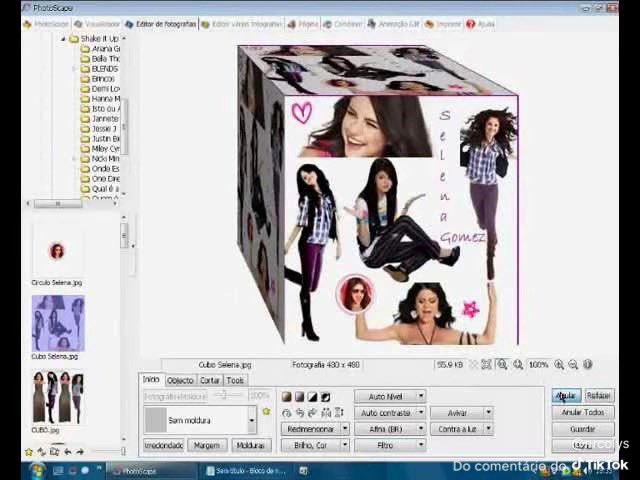Open the photo info icon in status bar
This screenshot has height=480, width=640.
[x=588, y=364]
